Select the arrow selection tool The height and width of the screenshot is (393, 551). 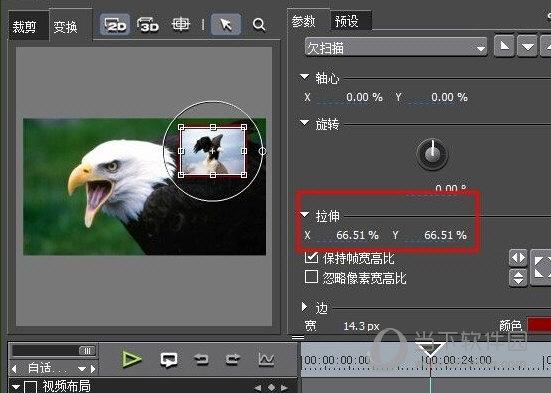point(226,24)
